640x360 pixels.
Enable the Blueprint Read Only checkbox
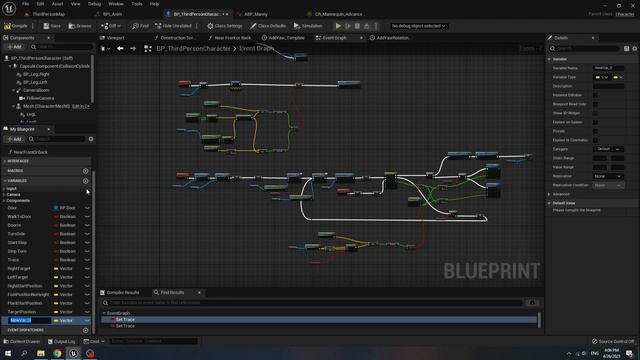click(x=595, y=104)
